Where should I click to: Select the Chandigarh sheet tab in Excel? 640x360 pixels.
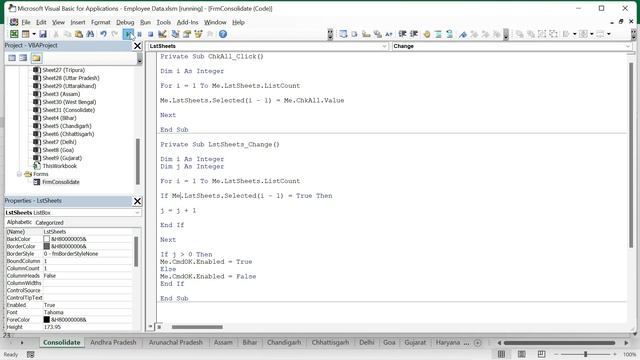click(284, 343)
